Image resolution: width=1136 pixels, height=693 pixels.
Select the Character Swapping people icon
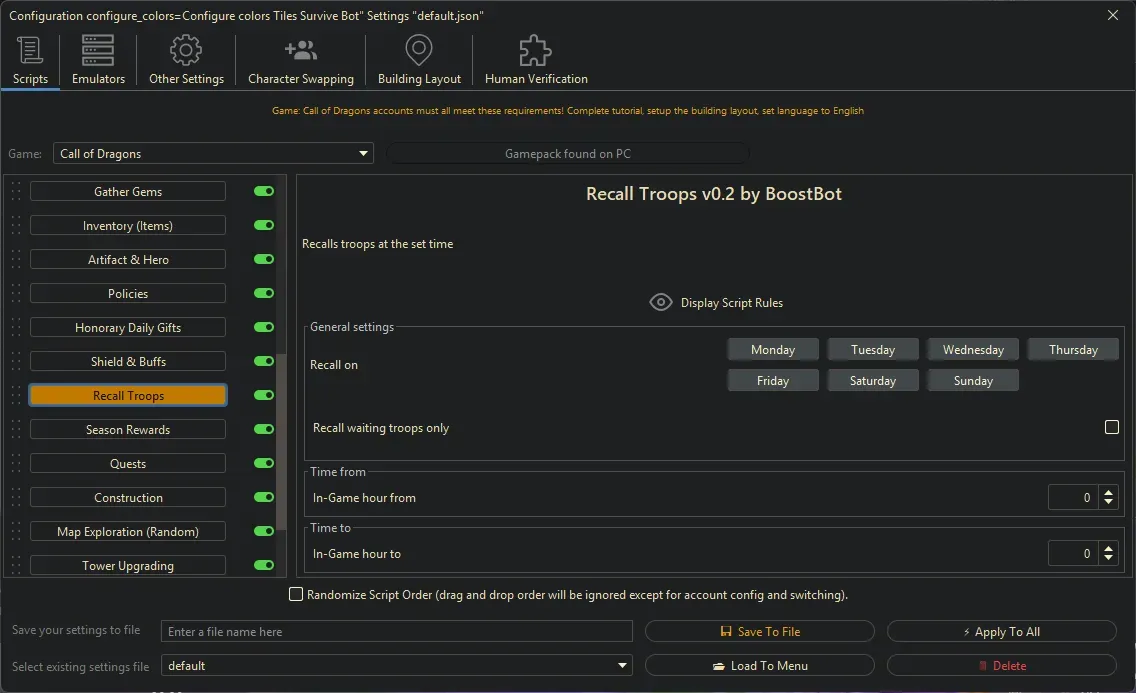coord(300,48)
